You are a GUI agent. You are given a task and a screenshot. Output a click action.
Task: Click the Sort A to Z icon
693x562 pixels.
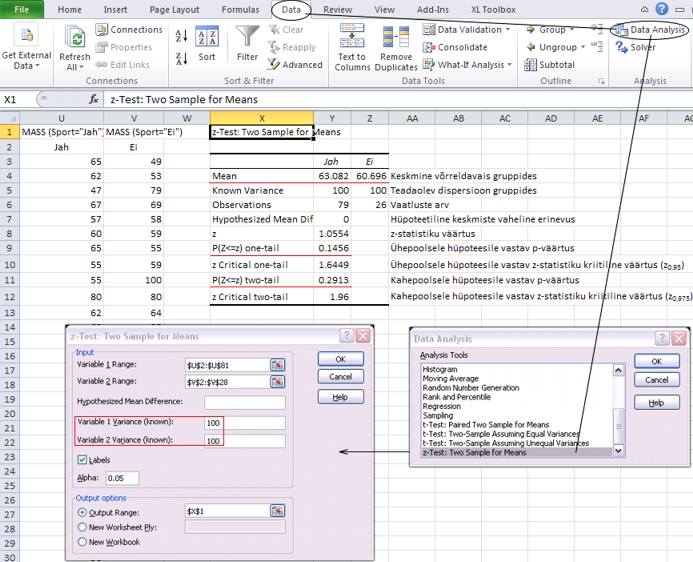pyautogui.click(x=181, y=34)
